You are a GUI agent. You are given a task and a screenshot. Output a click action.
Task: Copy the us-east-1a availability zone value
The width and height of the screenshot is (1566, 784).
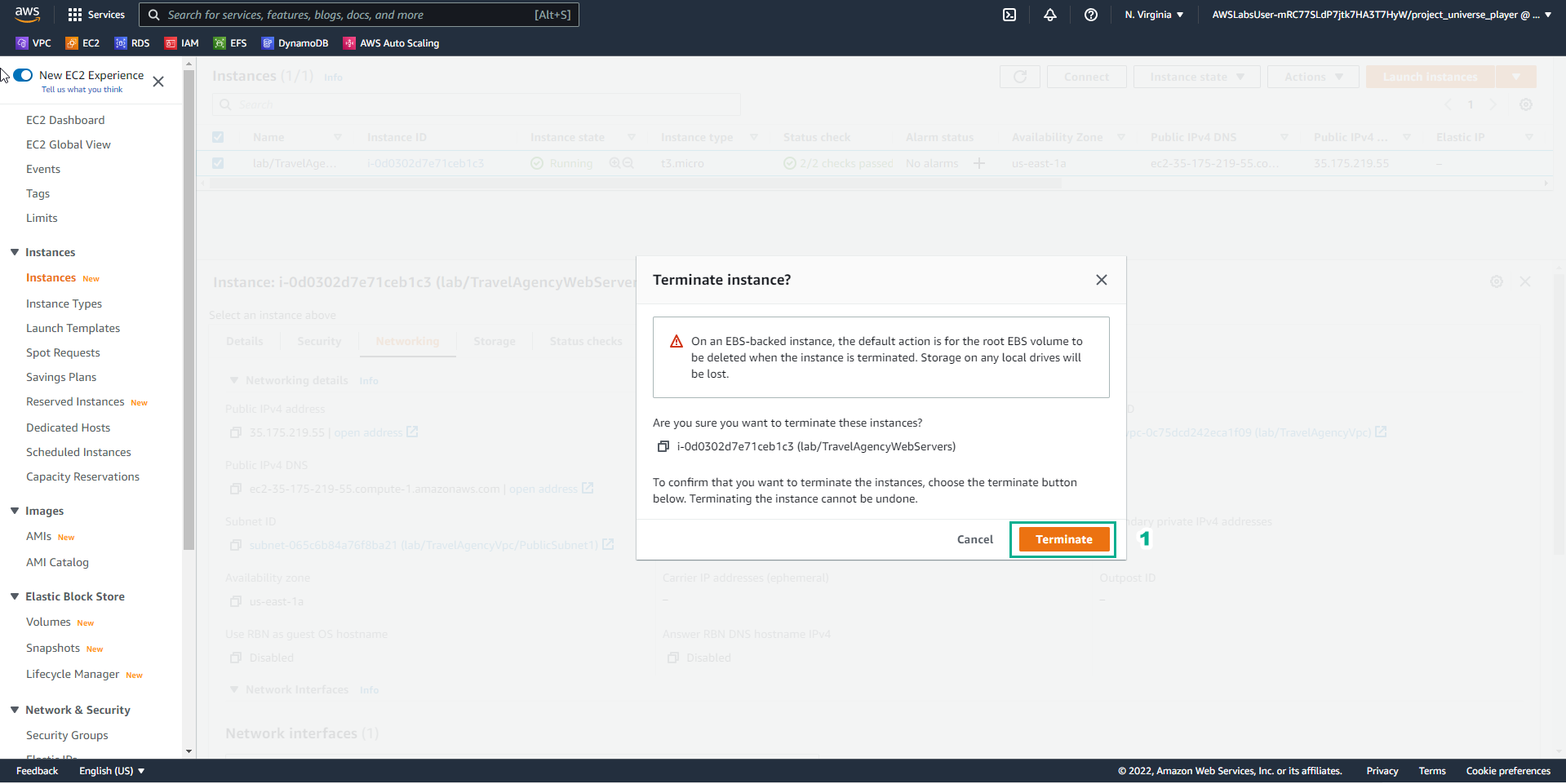pyautogui.click(x=236, y=601)
